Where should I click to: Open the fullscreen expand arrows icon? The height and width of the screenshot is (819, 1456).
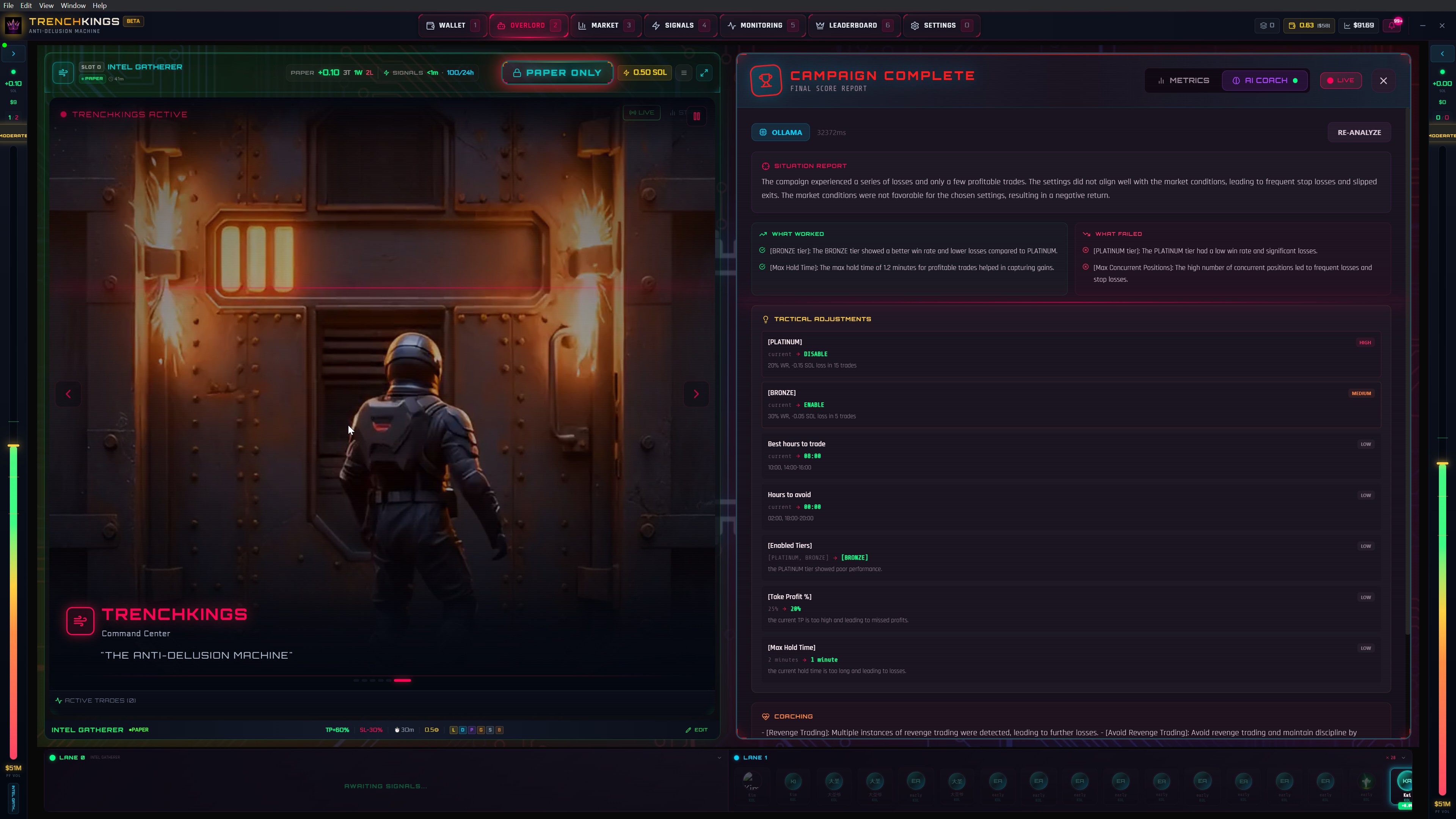[704, 72]
